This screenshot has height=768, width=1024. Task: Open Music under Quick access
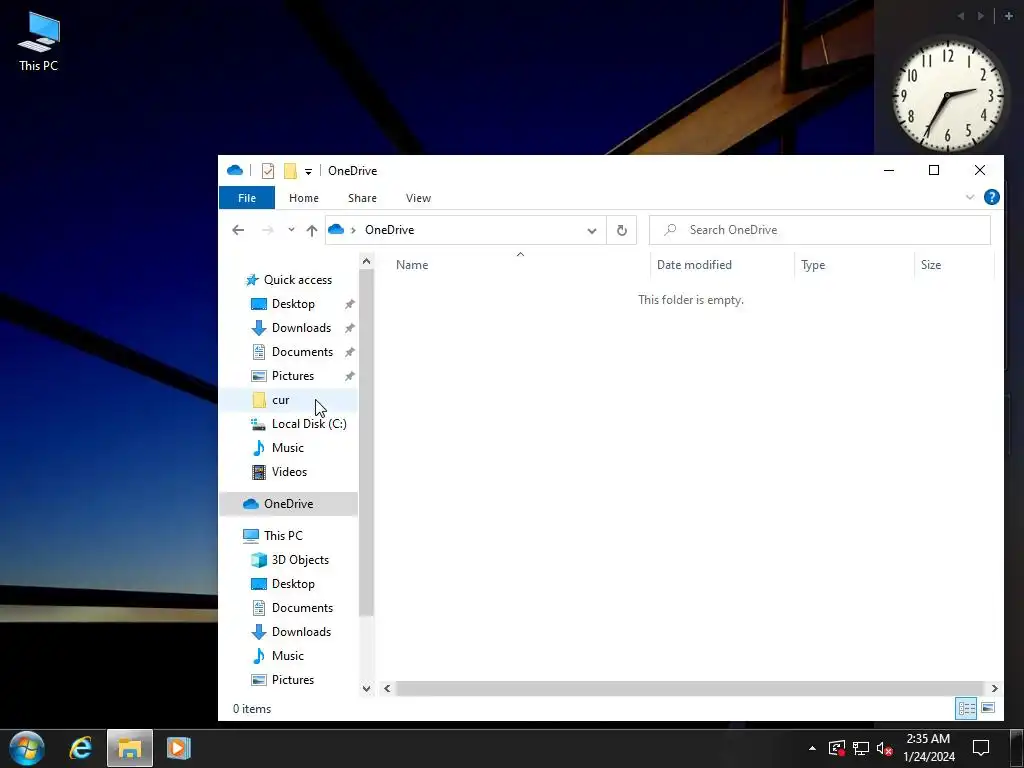coord(287,448)
